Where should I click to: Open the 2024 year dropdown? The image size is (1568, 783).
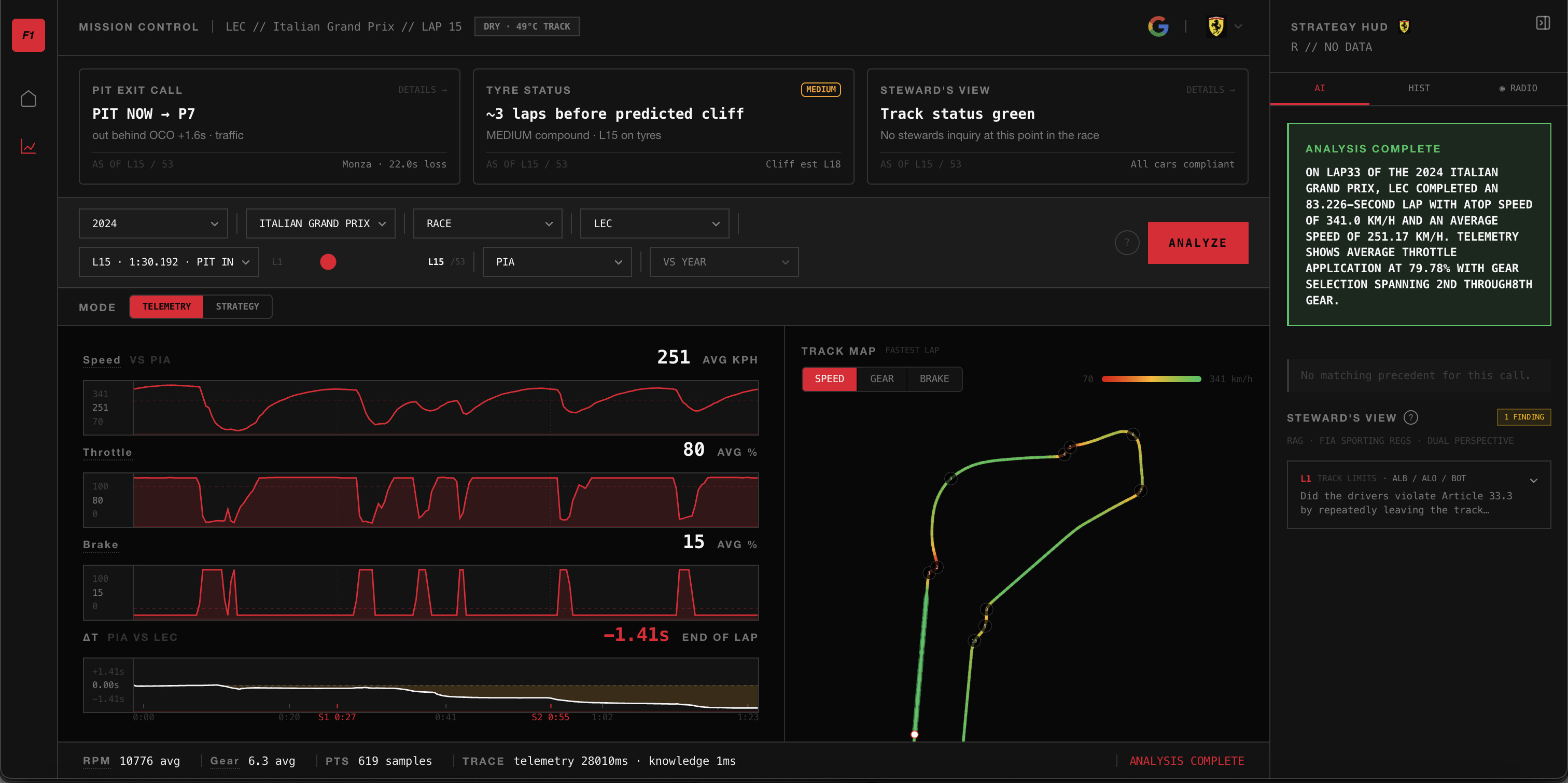coord(153,223)
